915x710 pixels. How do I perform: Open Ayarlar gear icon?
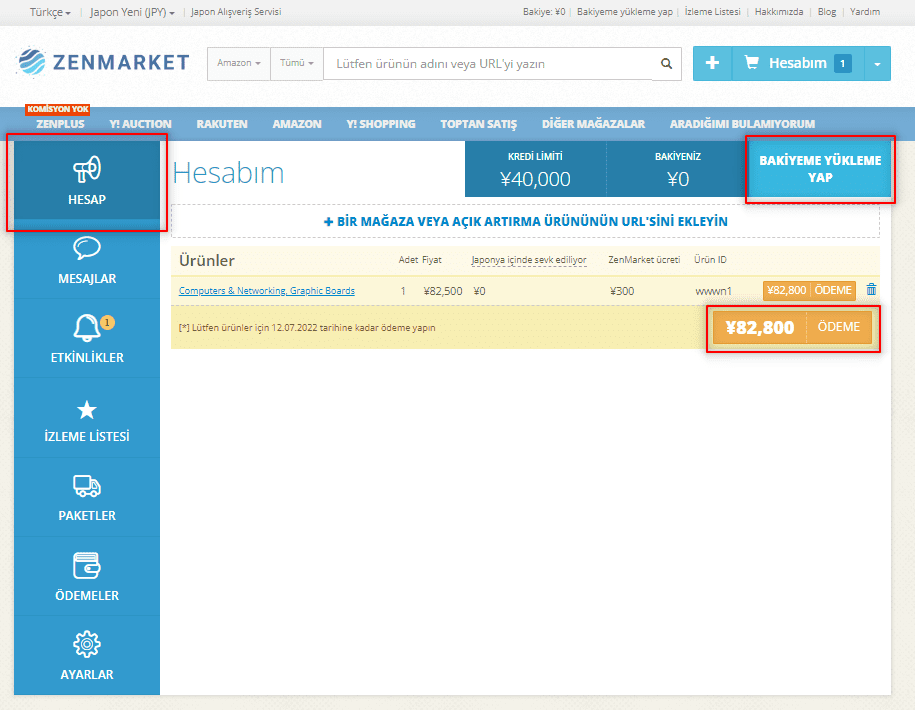click(87, 644)
